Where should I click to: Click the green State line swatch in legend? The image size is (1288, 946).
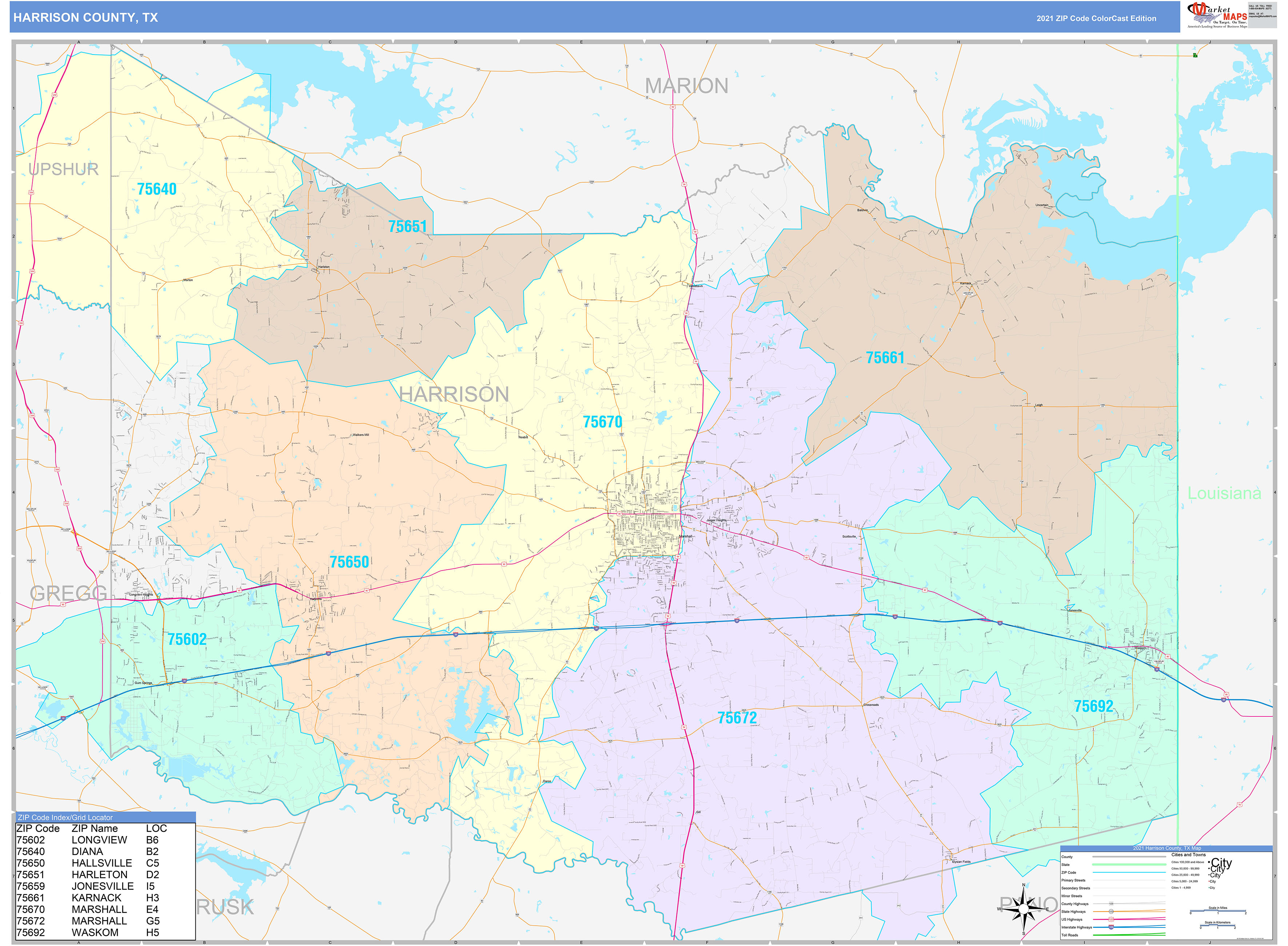click(x=1129, y=865)
